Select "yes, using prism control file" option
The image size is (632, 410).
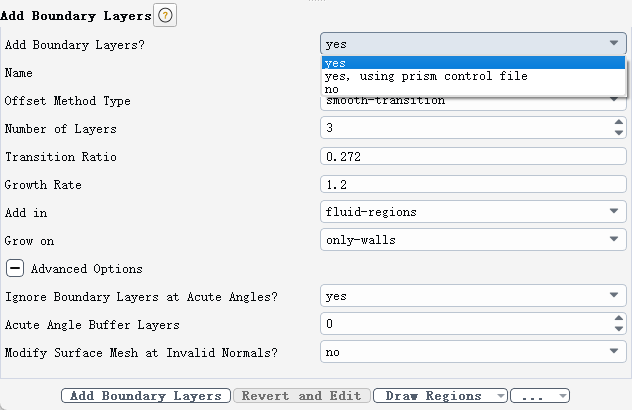point(426,76)
